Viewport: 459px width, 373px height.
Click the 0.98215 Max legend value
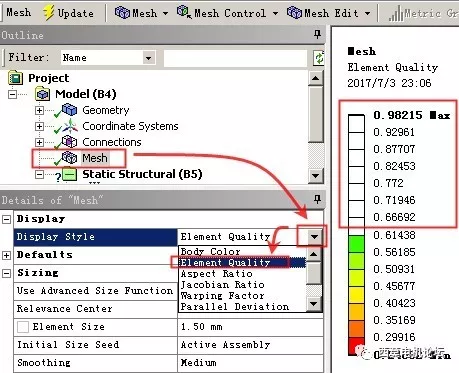(x=412, y=115)
